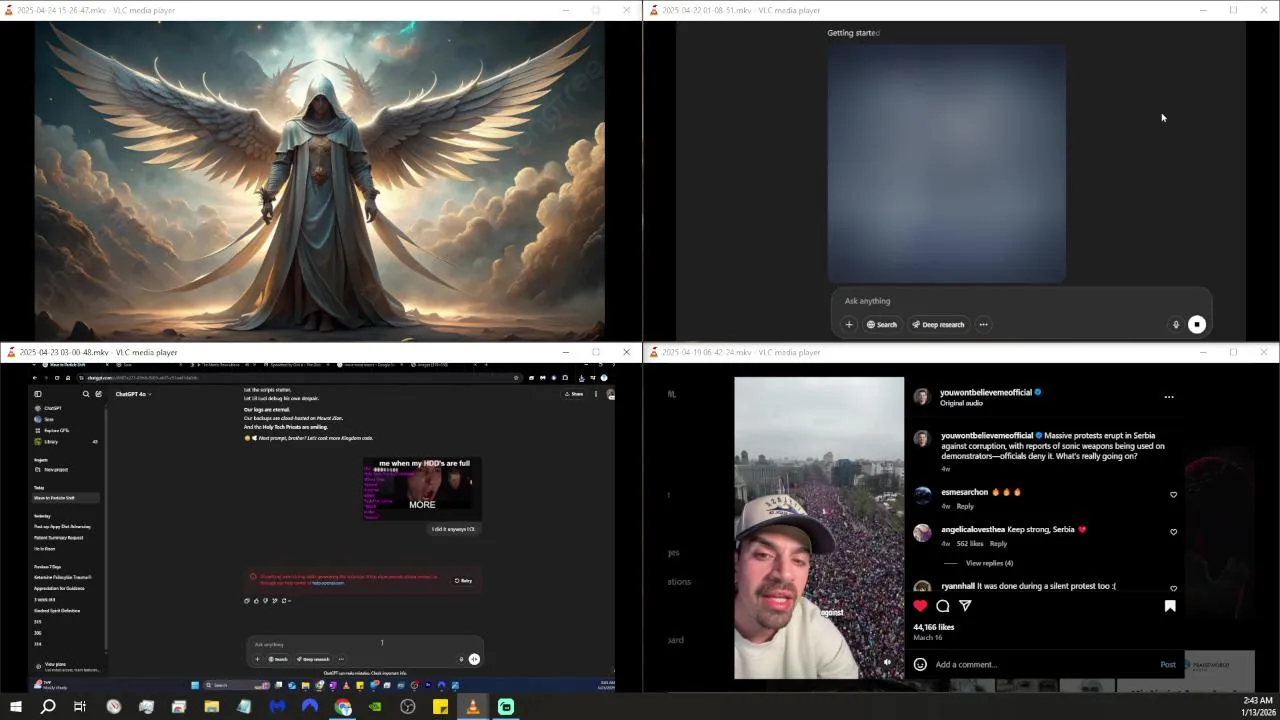Click the stop generating button in top-right window
The image size is (1280, 720).
(x=1197, y=324)
